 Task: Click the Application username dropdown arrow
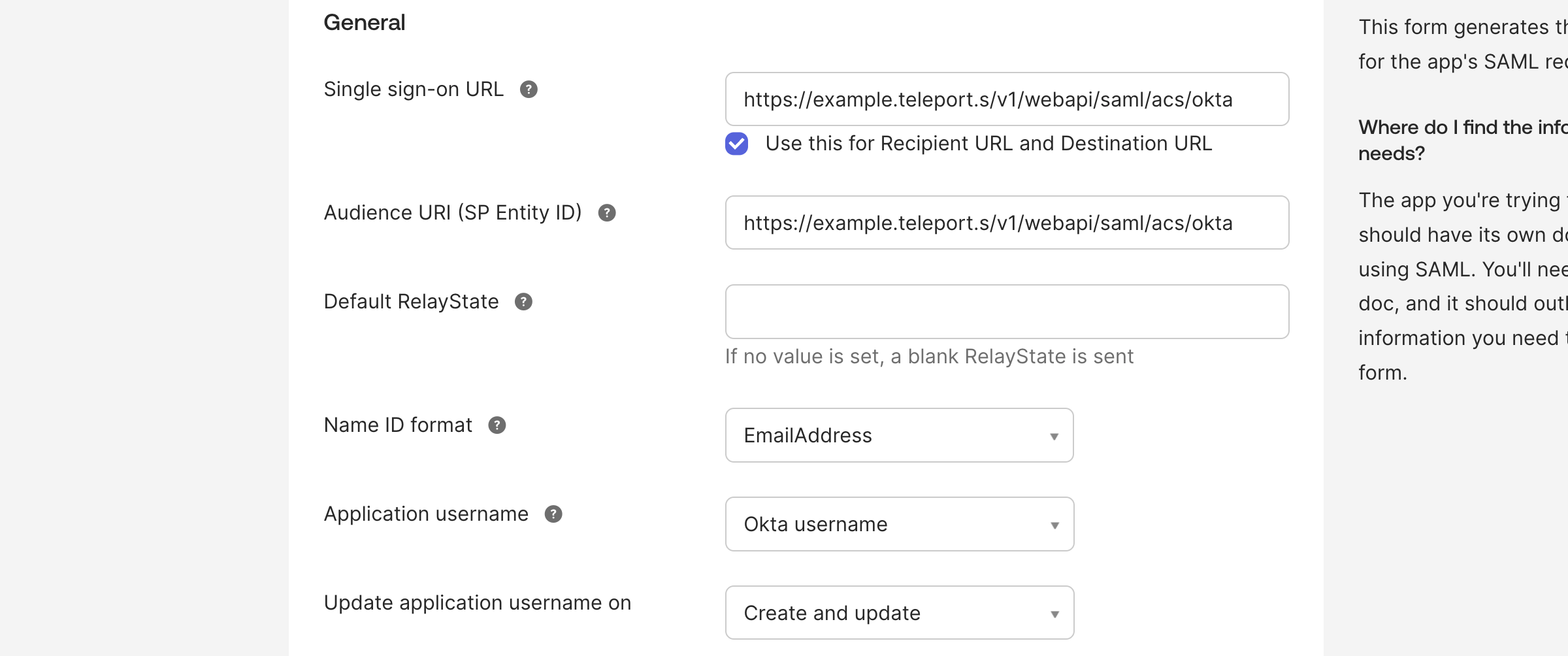[x=1053, y=523]
